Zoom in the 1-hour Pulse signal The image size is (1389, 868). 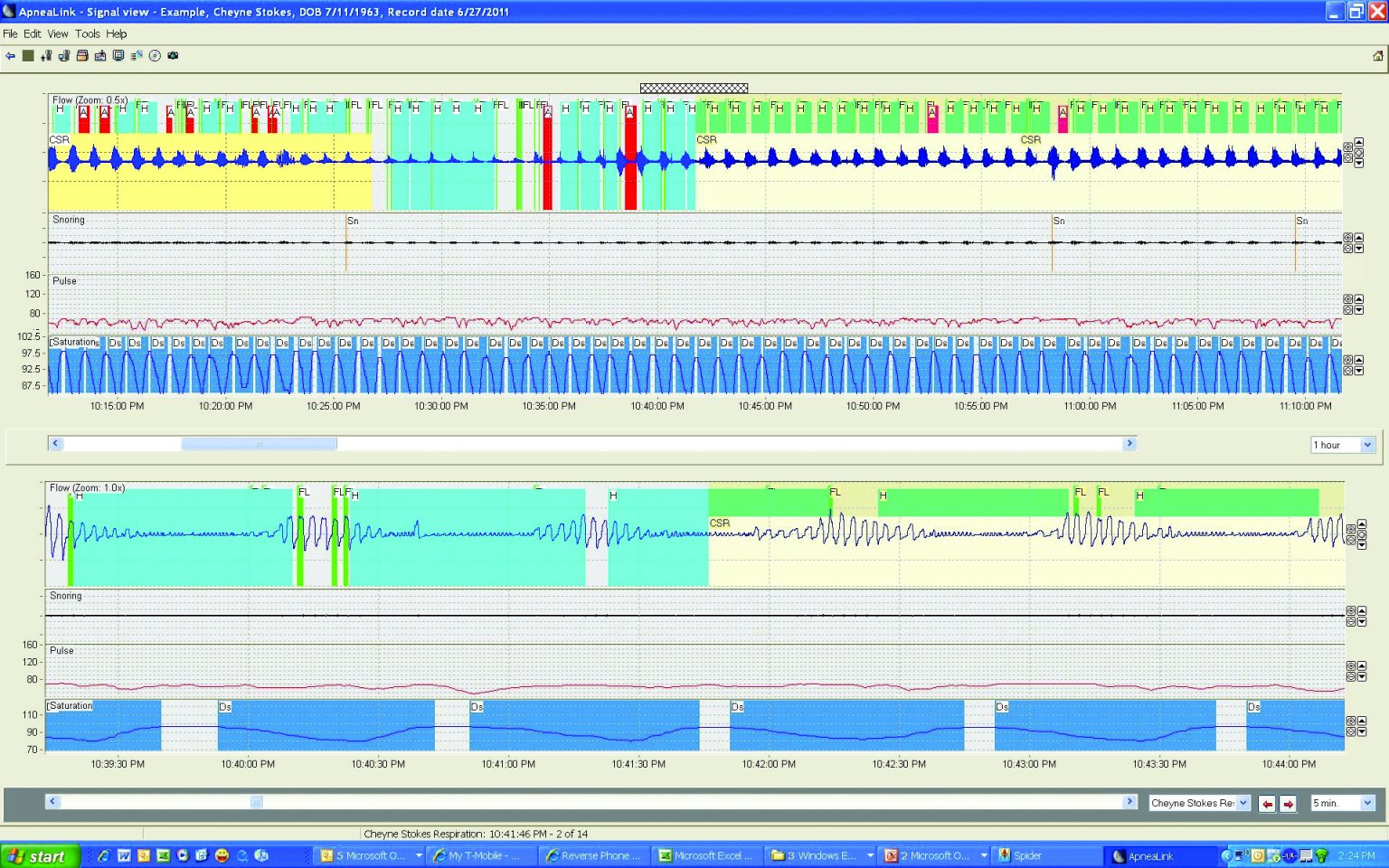(x=1348, y=299)
